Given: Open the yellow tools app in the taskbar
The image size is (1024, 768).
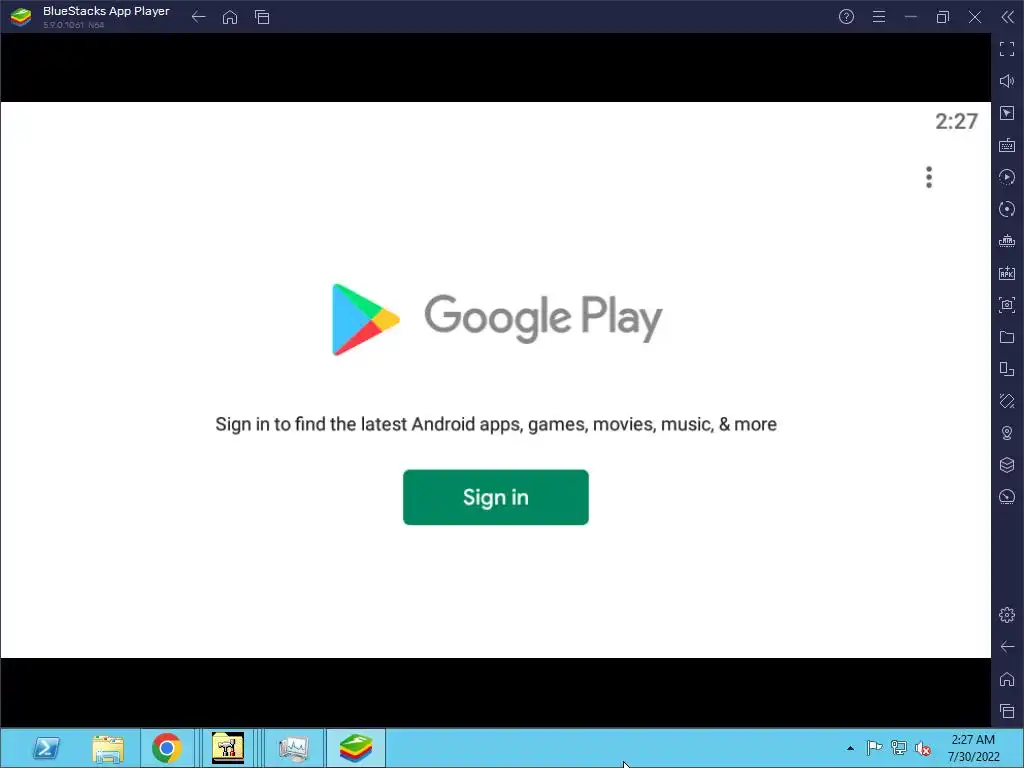Looking at the screenshot, I should coord(228,748).
